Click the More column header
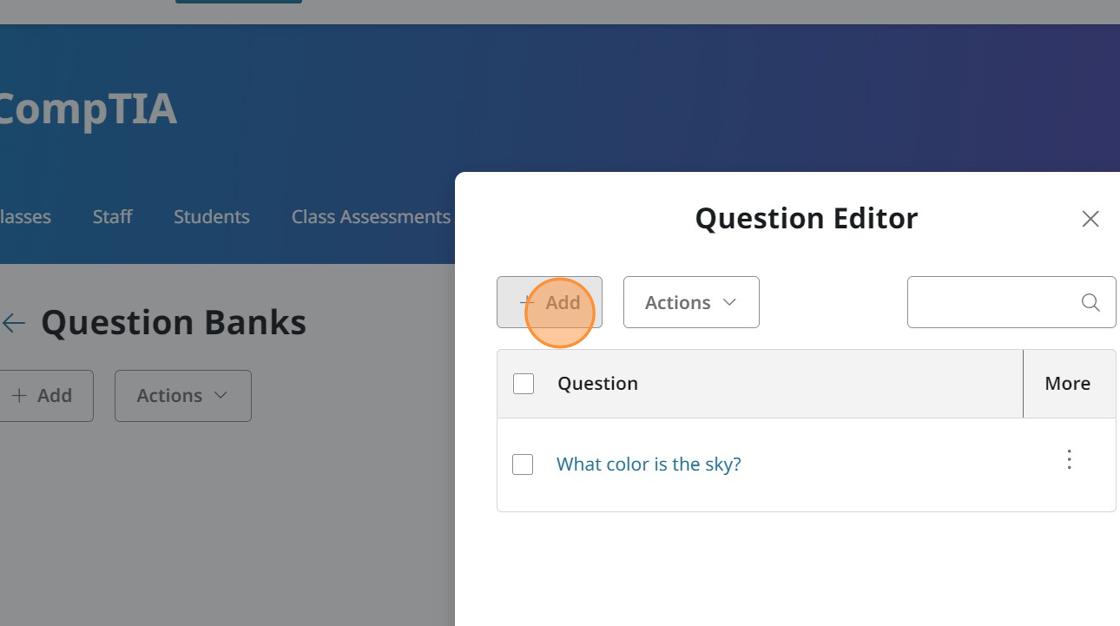1120x626 pixels. click(1067, 384)
